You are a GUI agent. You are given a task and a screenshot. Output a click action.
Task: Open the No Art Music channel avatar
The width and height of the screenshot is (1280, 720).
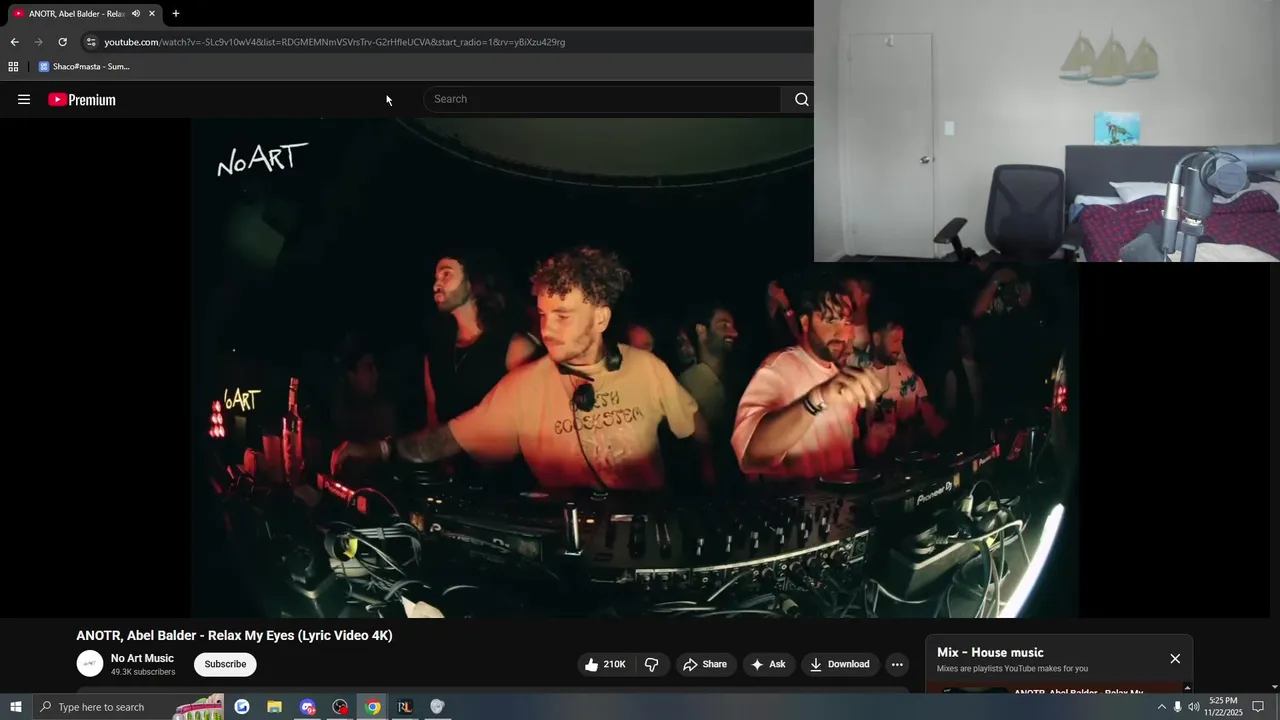tap(90, 664)
